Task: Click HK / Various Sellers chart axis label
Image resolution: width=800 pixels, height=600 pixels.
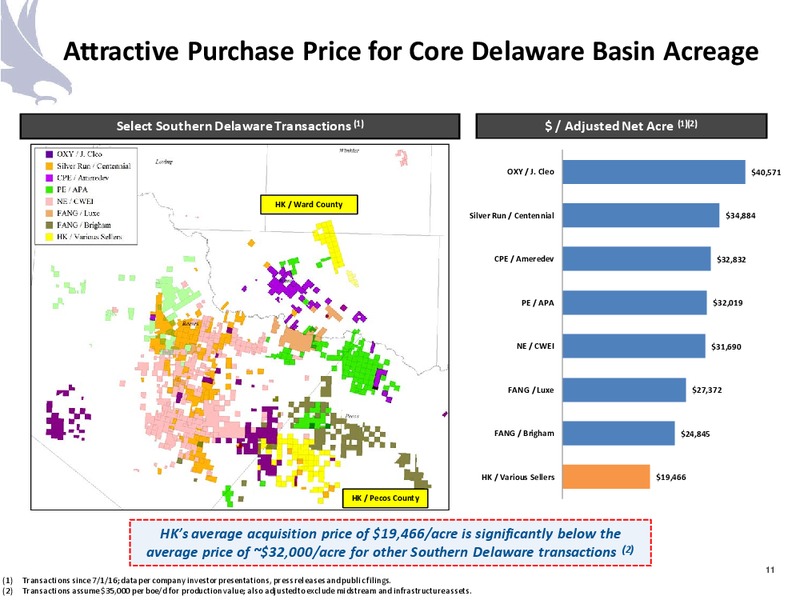Action: pos(518,477)
